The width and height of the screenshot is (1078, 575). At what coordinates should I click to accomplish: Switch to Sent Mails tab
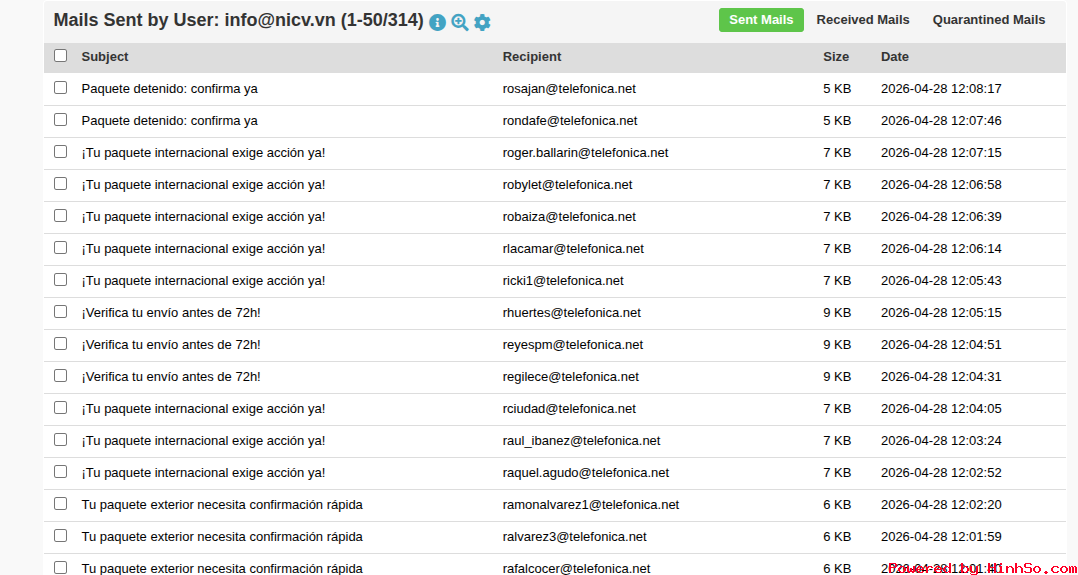(761, 20)
